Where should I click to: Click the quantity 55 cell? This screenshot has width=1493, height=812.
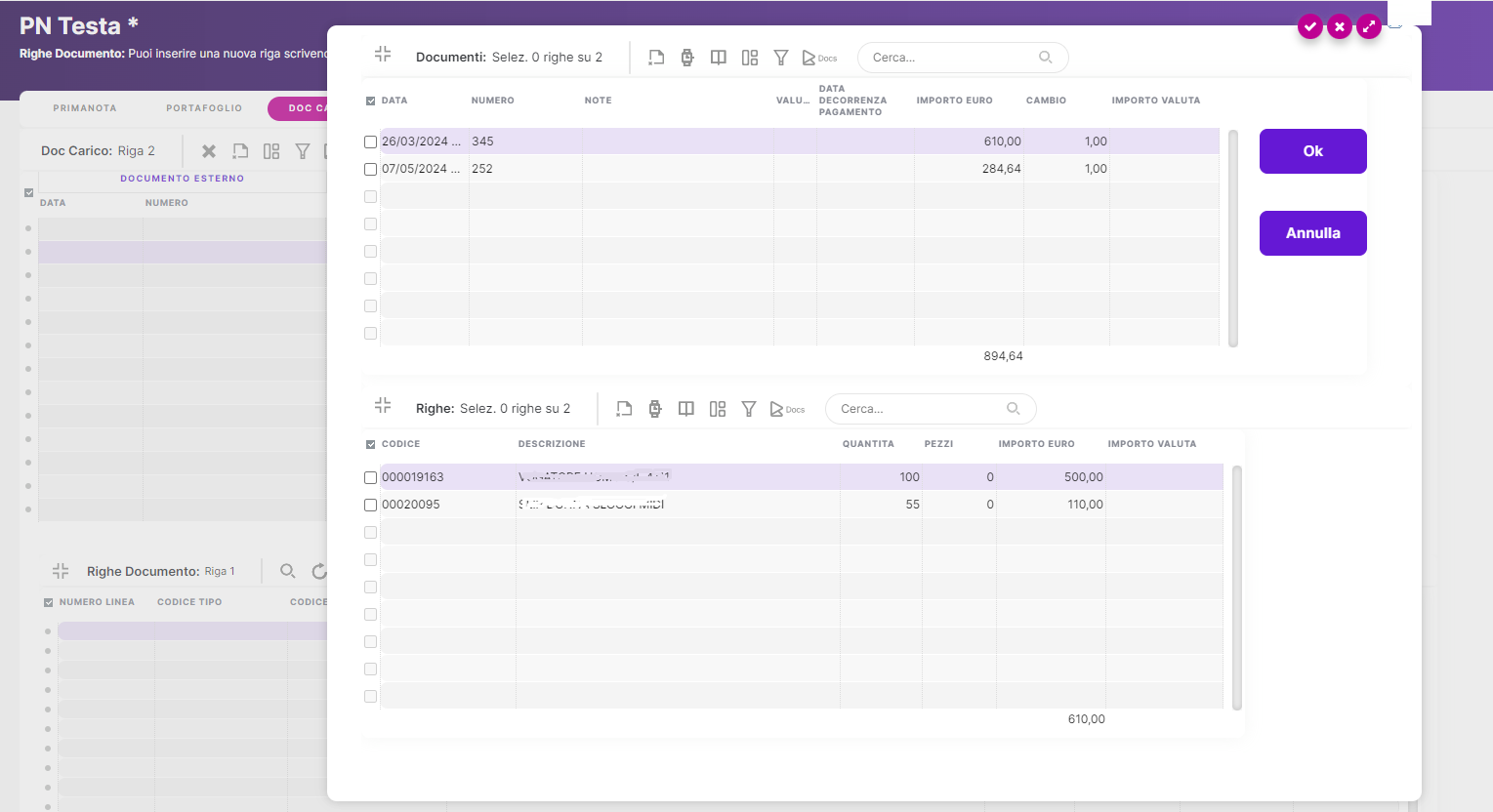tap(881, 505)
